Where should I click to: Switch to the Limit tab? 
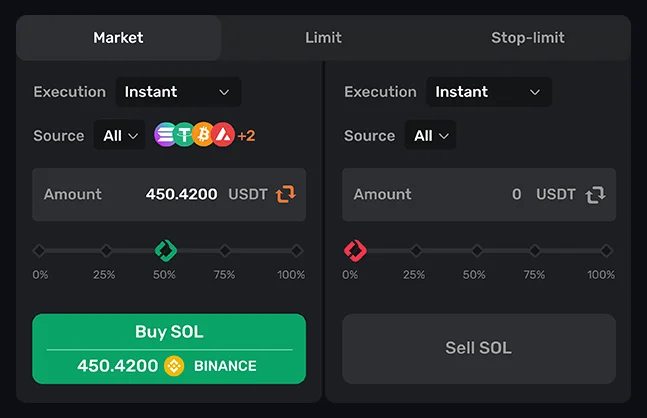[x=323, y=38]
